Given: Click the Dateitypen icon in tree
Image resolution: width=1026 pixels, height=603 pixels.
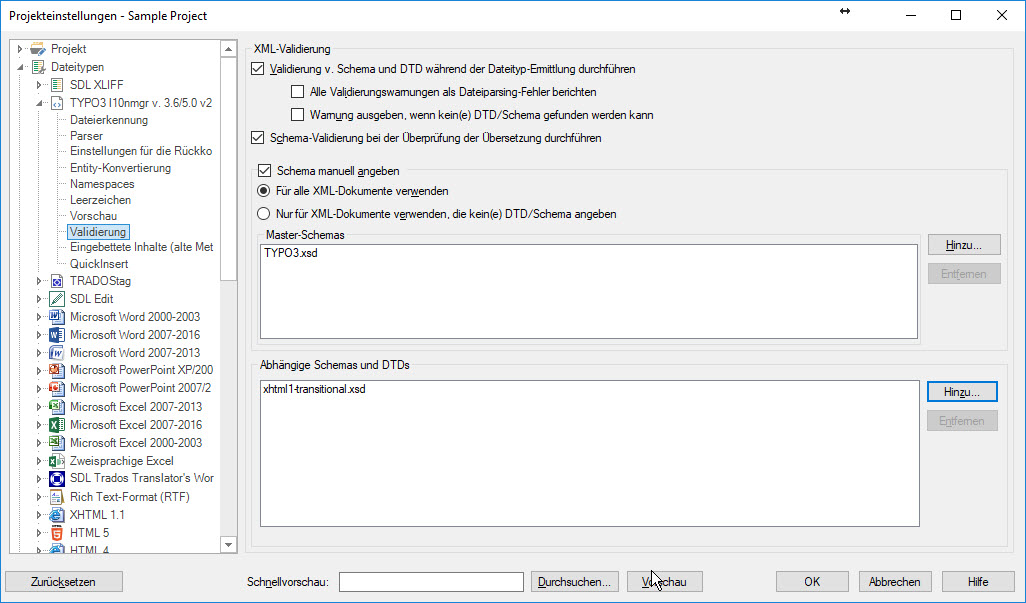Looking at the screenshot, I should [38, 67].
